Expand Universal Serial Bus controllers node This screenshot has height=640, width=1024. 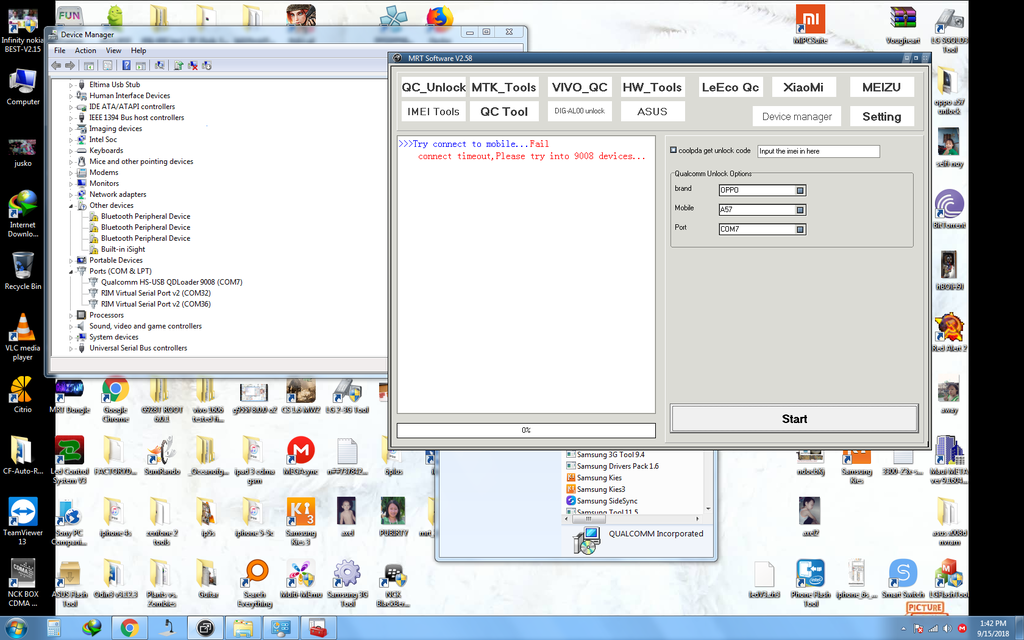pyautogui.click(x=71, y=349)
